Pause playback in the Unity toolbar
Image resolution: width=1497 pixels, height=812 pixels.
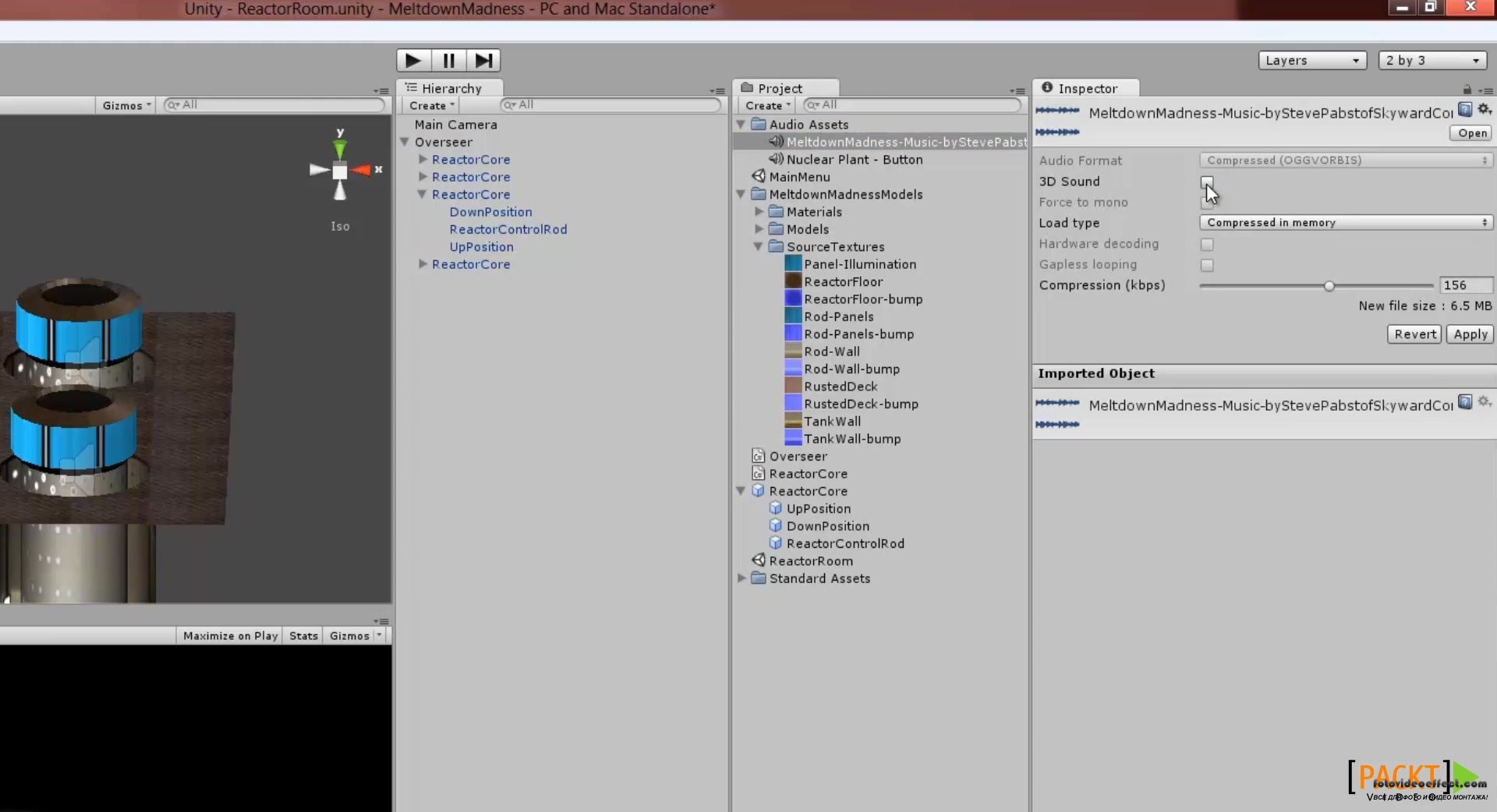coord(448,60)
